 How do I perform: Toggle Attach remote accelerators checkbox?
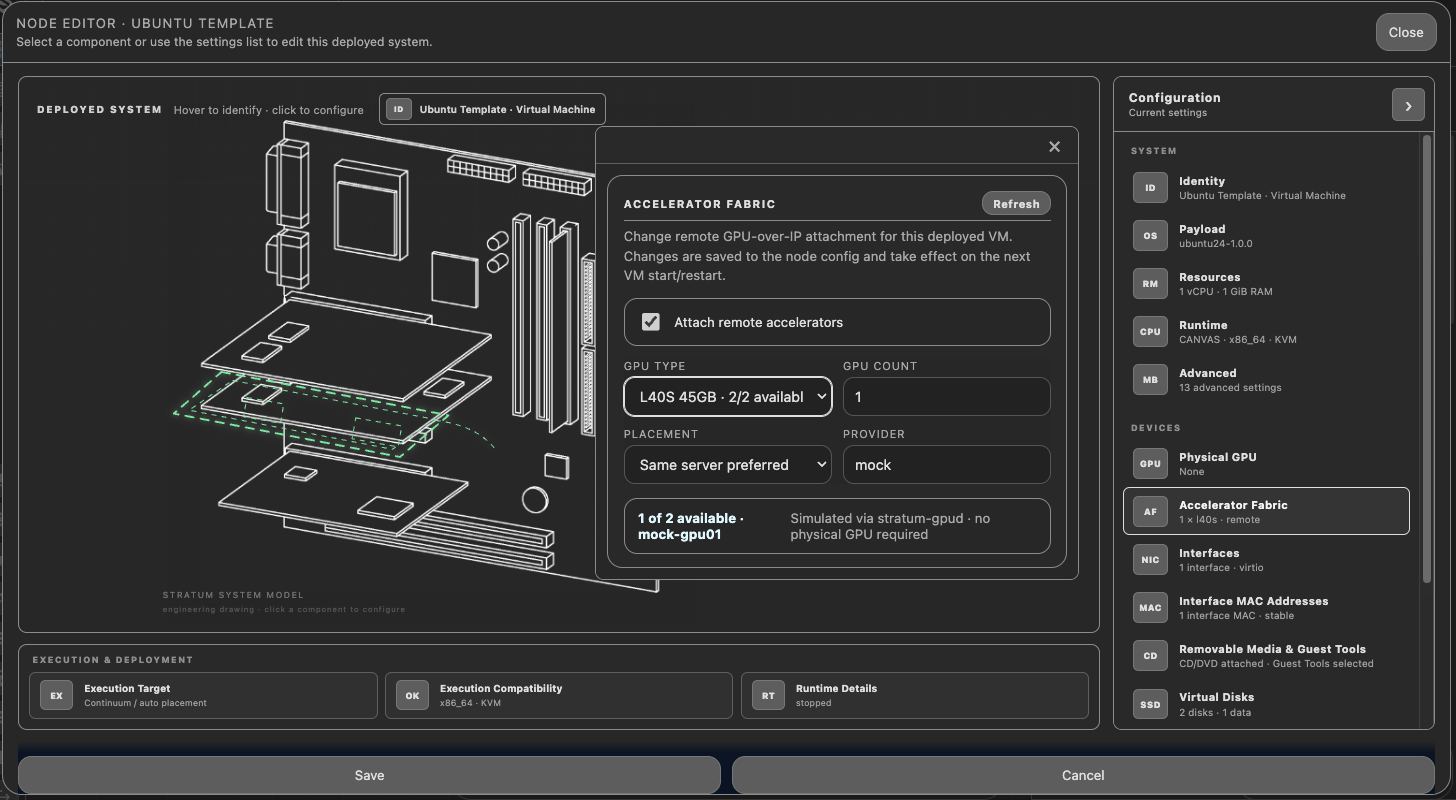[651, 322]
